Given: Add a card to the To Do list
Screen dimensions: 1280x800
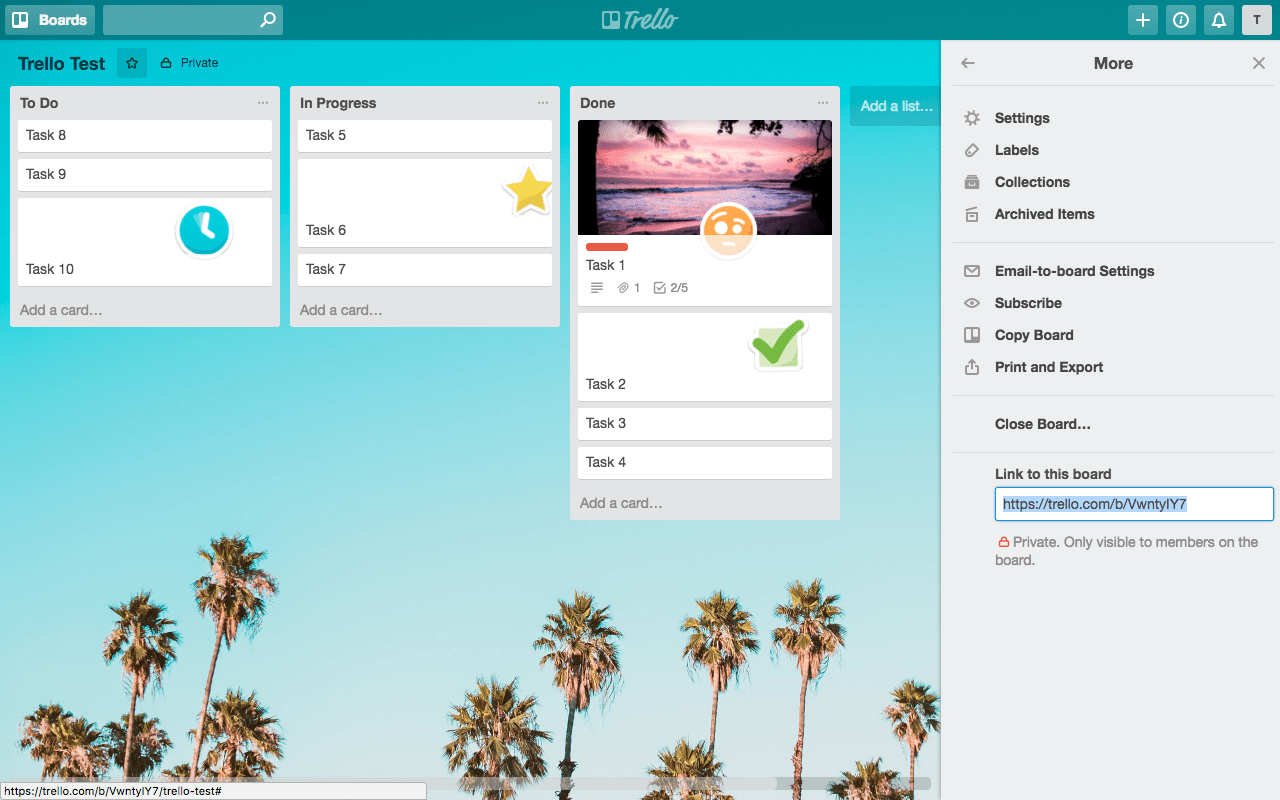Looking at the screenshot, I should (61, 310).
